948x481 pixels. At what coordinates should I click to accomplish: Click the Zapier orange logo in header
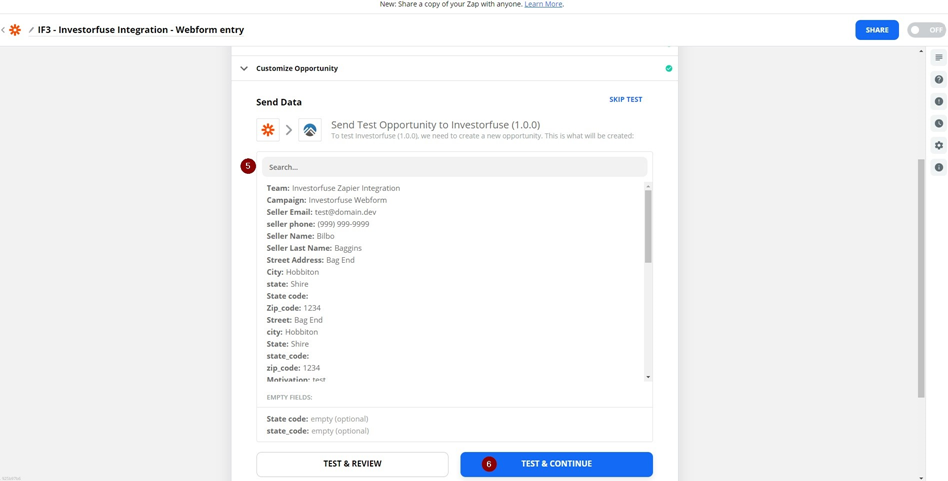[15, 30]
